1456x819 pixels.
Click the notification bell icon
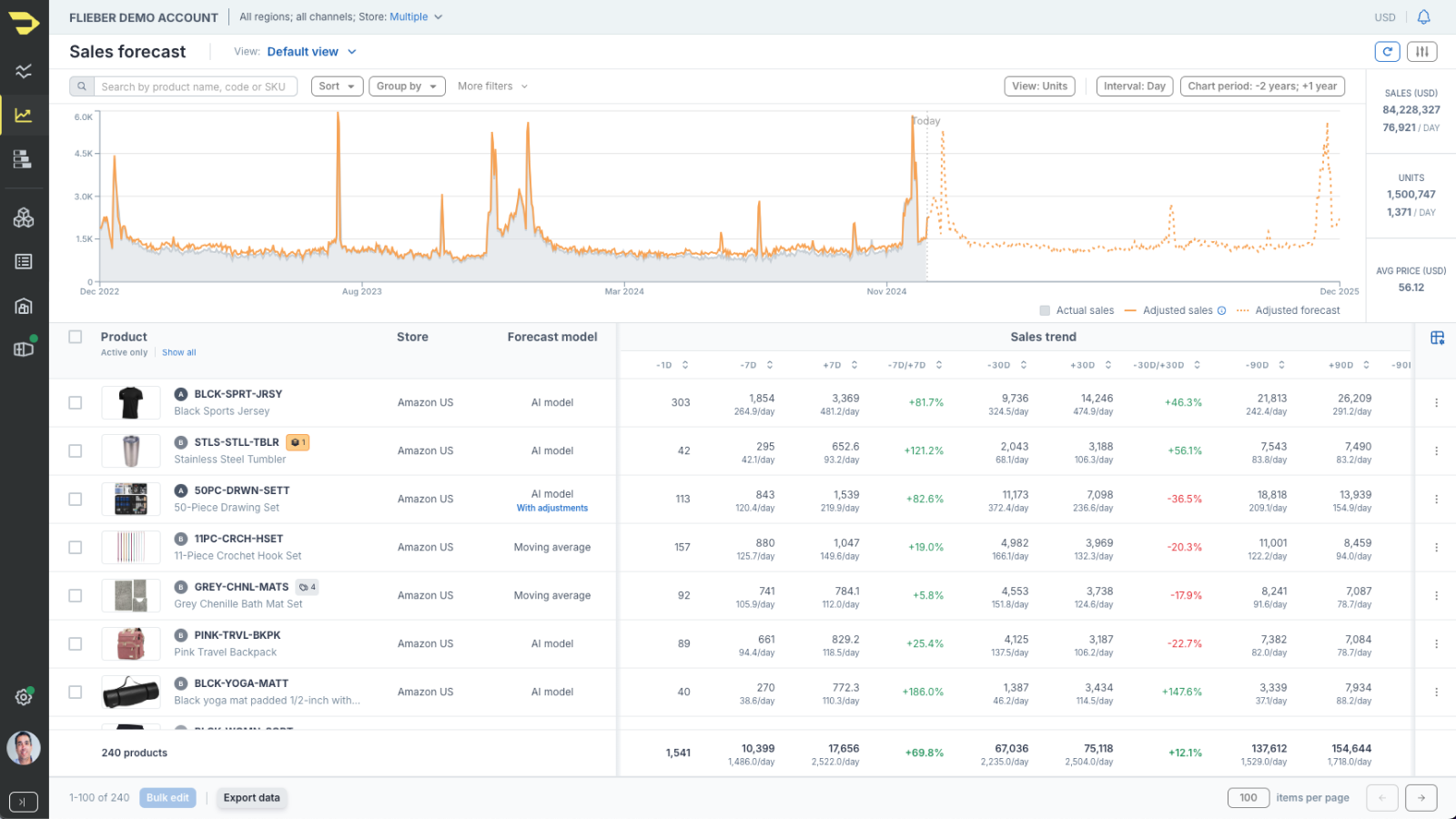(x=1424, y=17)
